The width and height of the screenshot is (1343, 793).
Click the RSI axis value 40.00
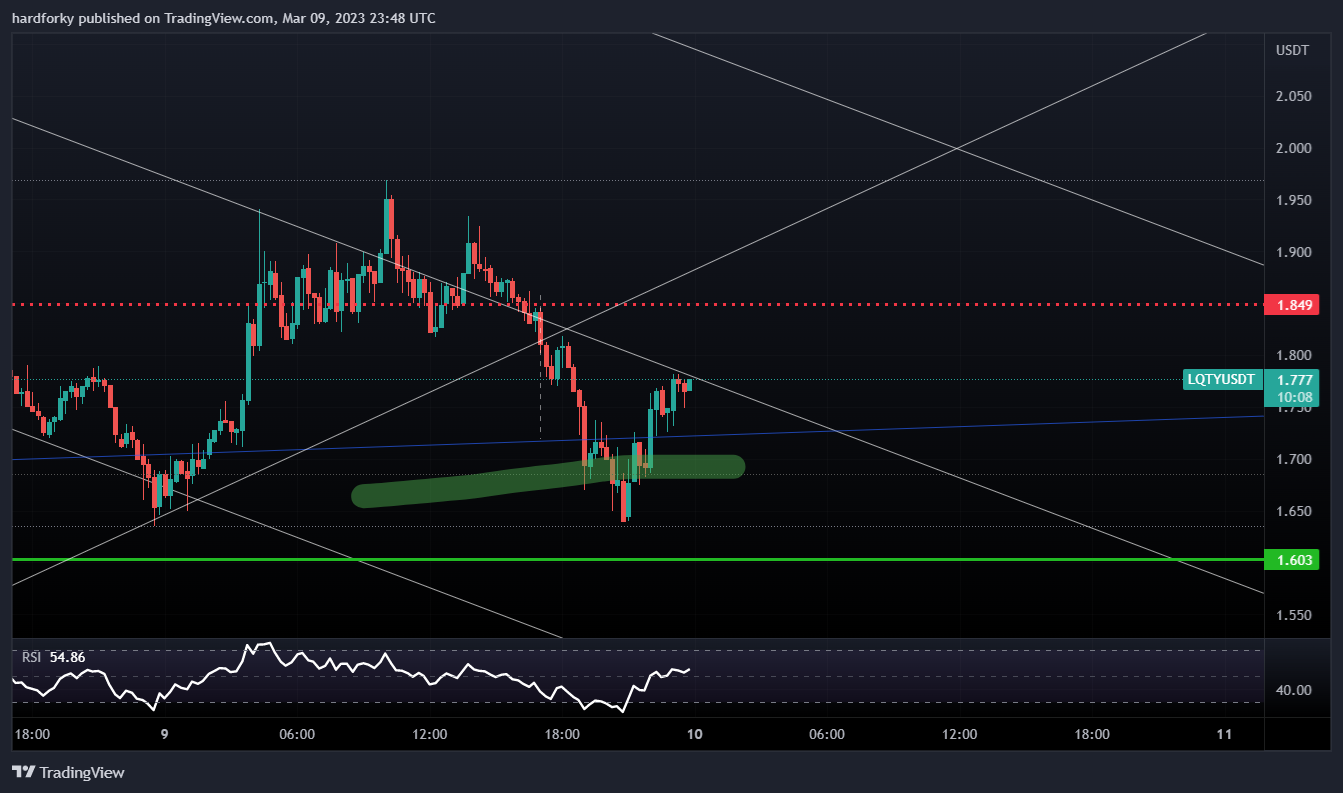point(1294,690)
